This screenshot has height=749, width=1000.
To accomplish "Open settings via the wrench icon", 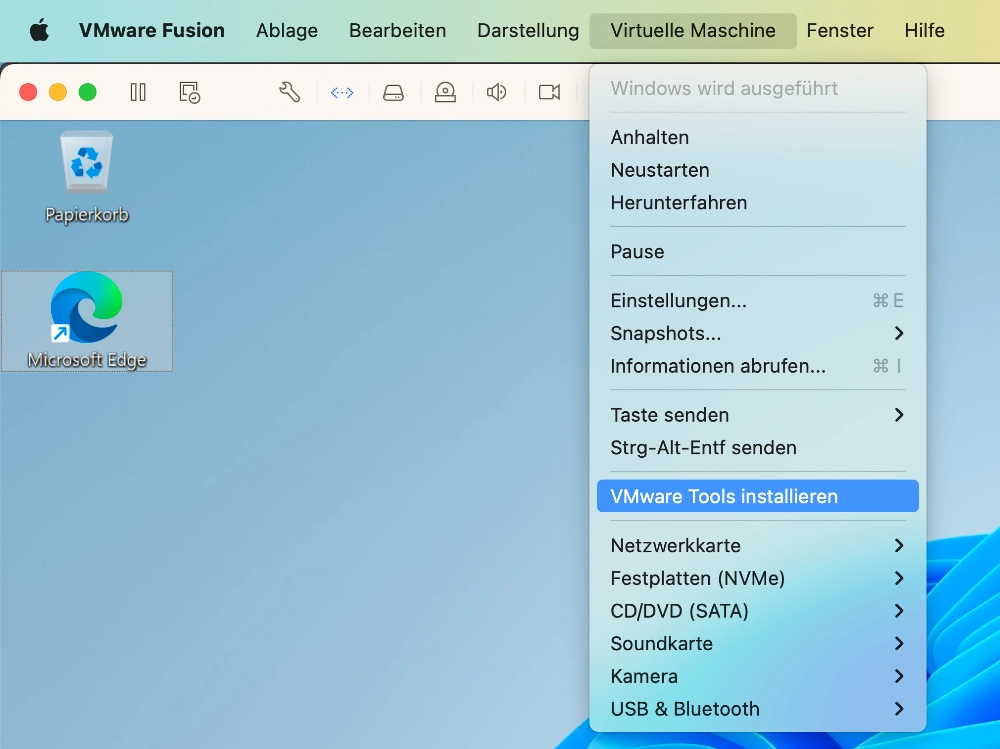I will point(290,93).
